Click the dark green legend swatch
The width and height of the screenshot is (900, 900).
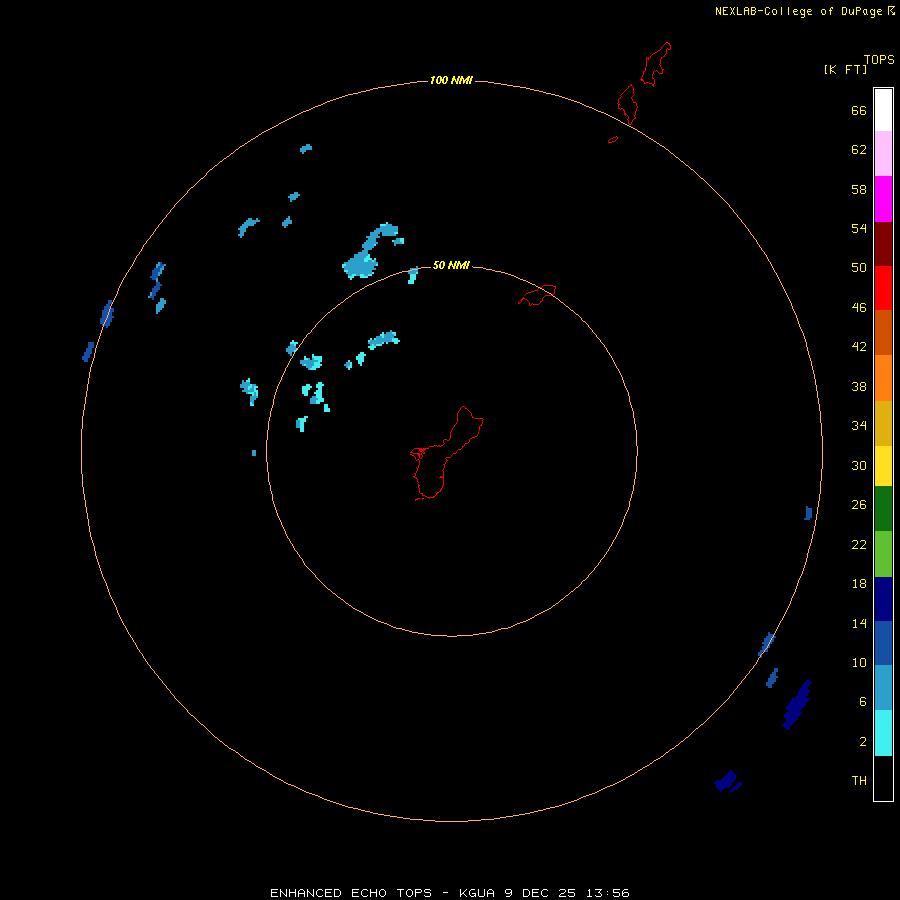[x=883, y=509]
